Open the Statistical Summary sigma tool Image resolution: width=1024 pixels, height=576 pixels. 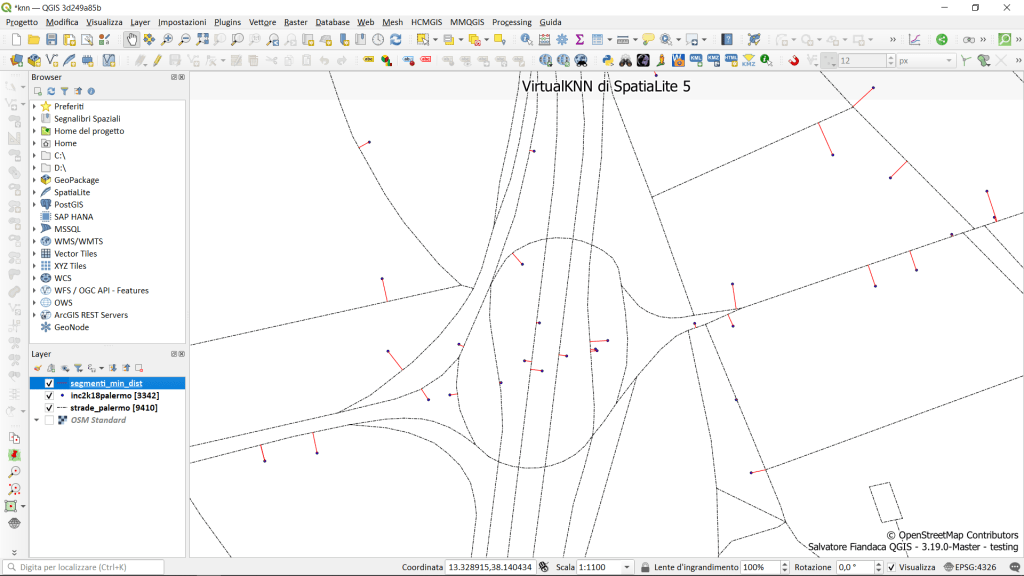[579, 40]
